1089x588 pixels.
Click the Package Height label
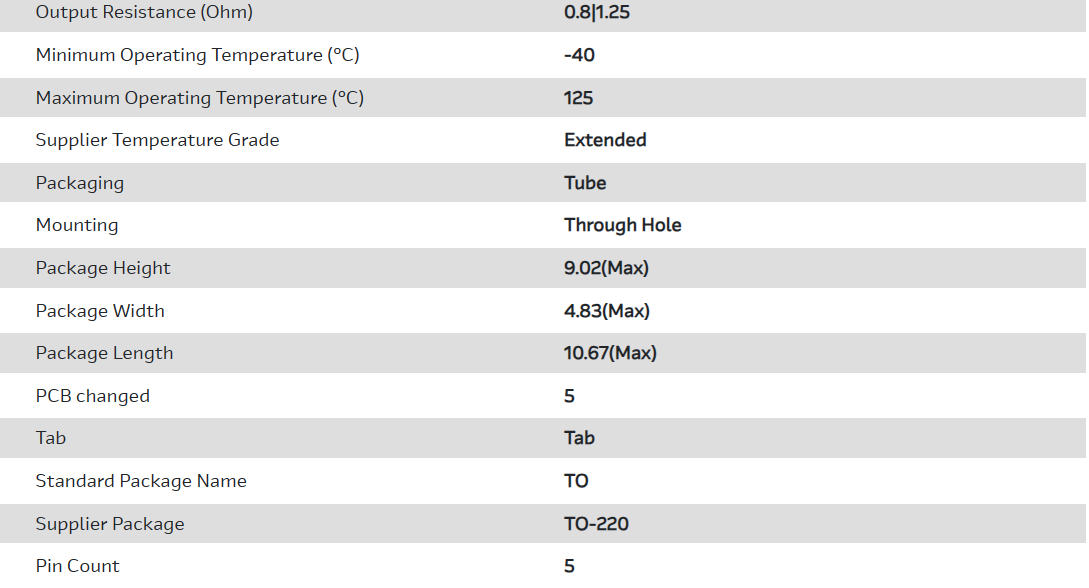click(x=103, y=268)
